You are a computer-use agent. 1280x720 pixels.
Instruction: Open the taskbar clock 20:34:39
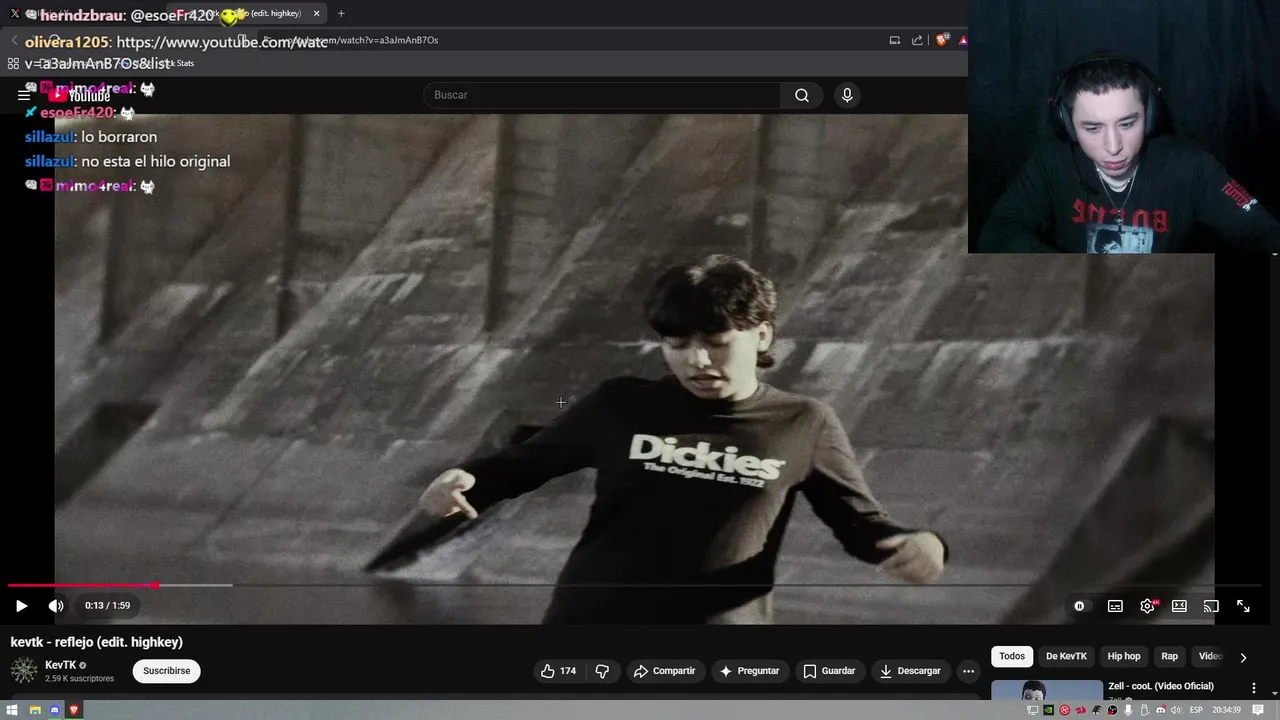1226,710
